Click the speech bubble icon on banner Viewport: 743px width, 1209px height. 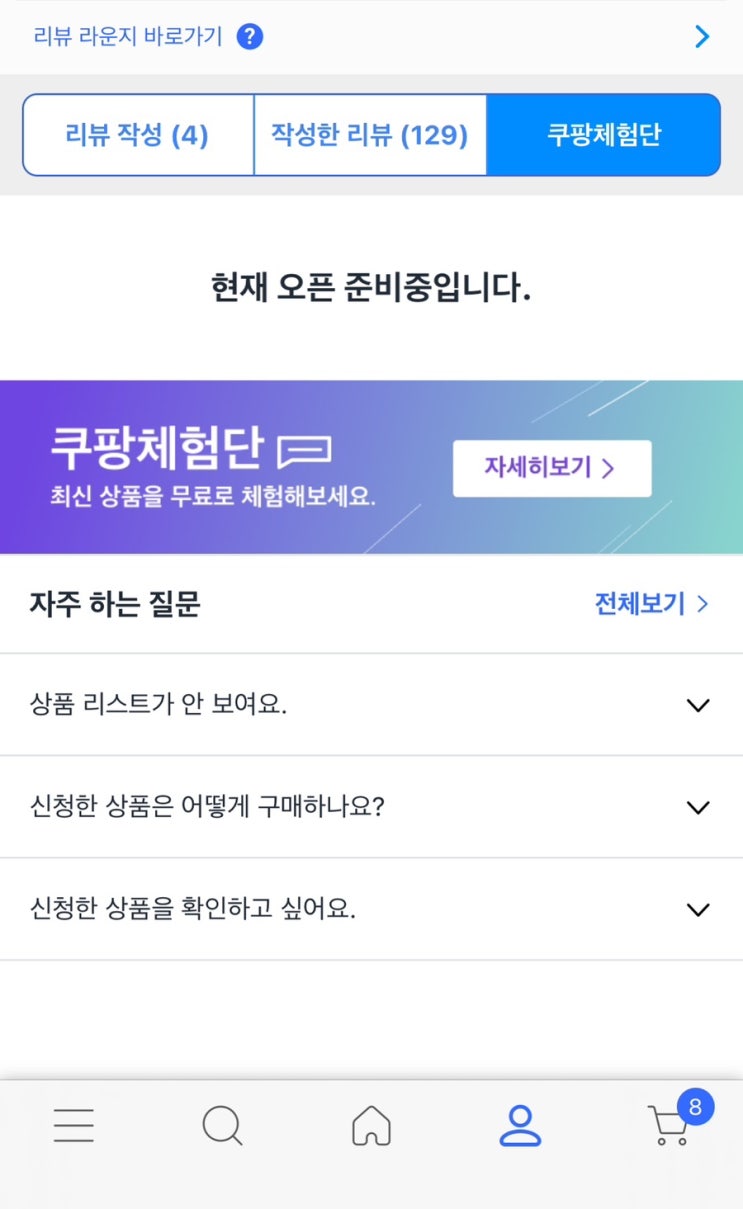(304, 452)
